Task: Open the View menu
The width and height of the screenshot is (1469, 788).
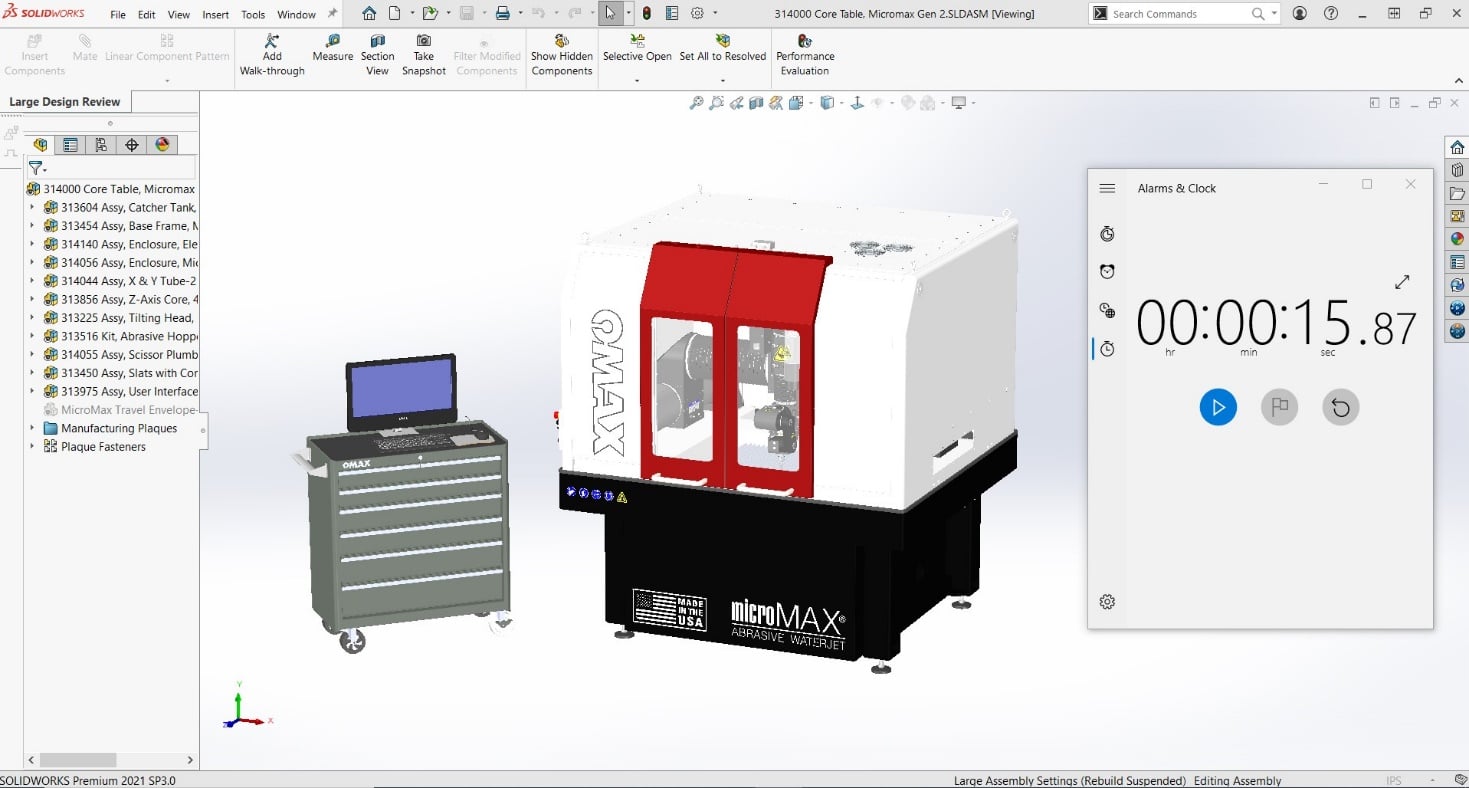Action: 179,15
